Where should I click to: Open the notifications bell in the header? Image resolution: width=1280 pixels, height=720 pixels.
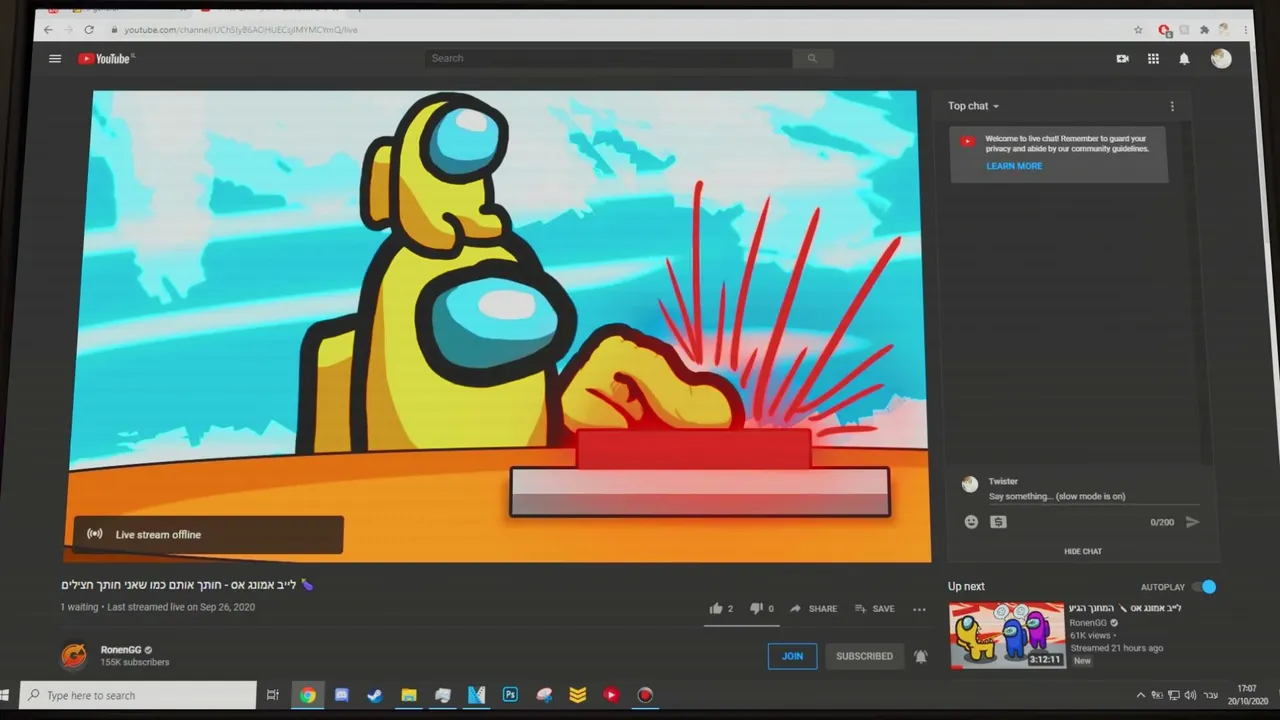(x=1184, y=59)
